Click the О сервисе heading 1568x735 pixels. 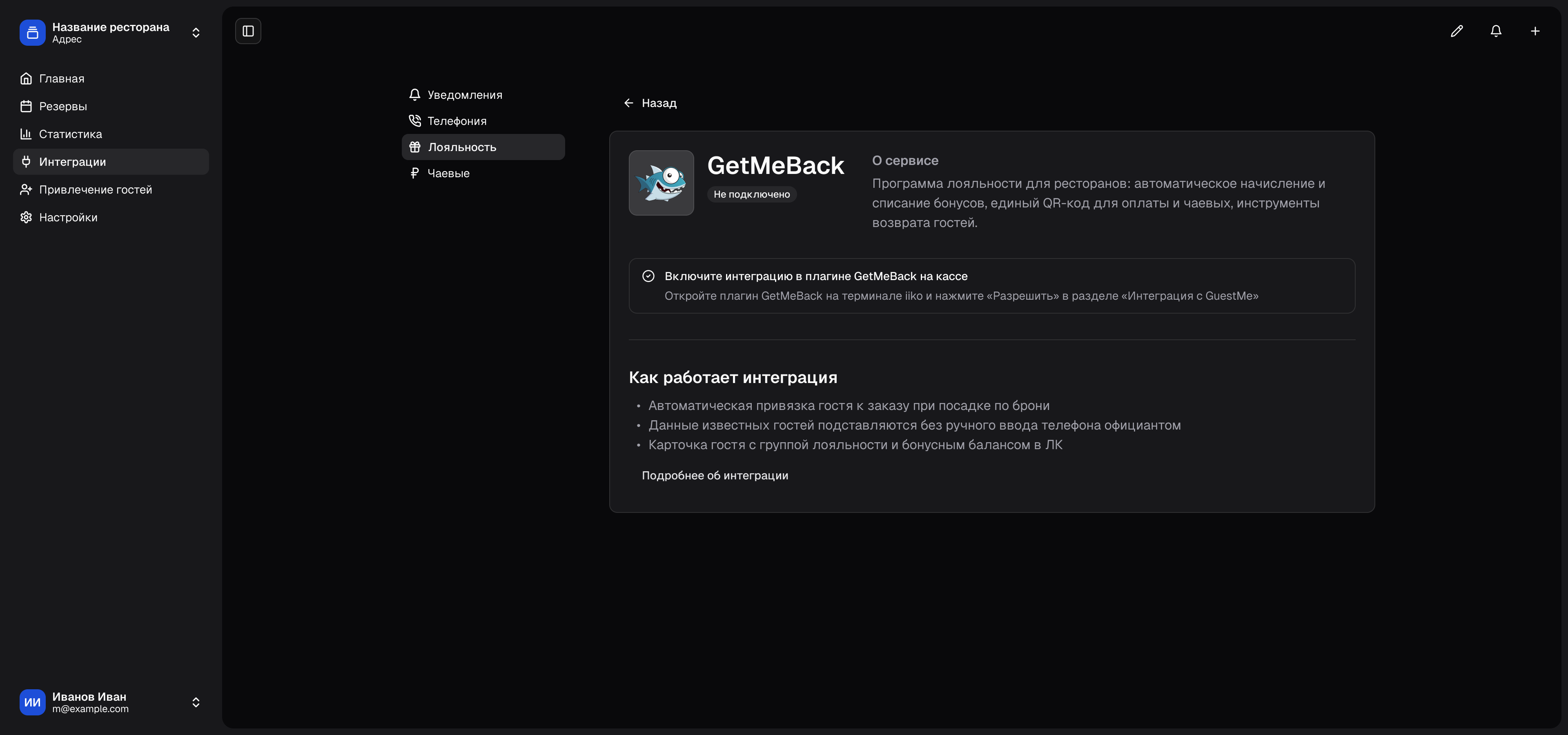tap(905, 160)
